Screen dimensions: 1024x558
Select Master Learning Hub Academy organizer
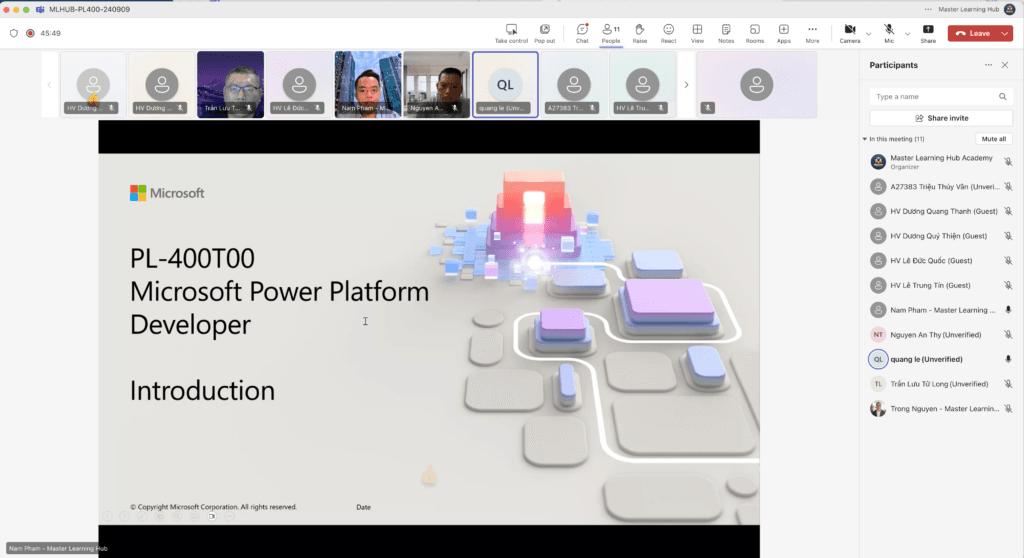pyautogui.click(x=941, y=161)
